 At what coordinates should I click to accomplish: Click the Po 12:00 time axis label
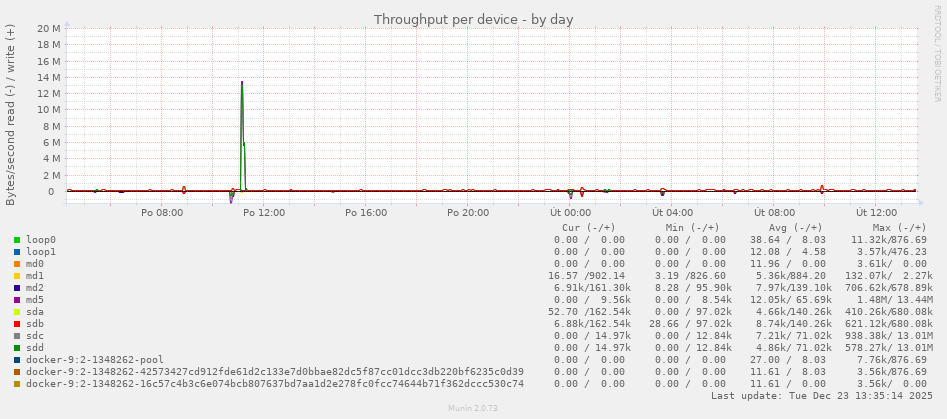click(x=264, y=213)
